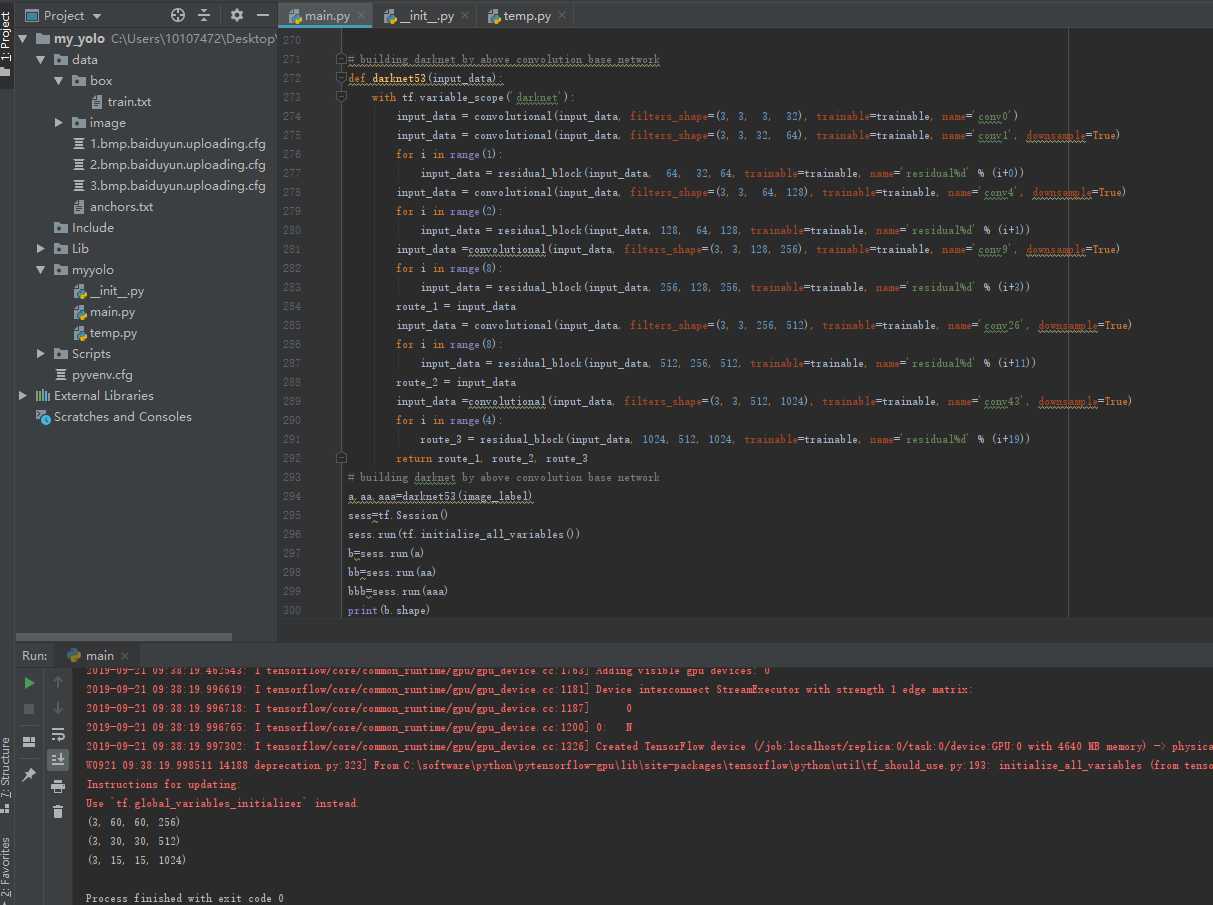
Task: Expand the Lib folder arrow
Action: [41, 249]
